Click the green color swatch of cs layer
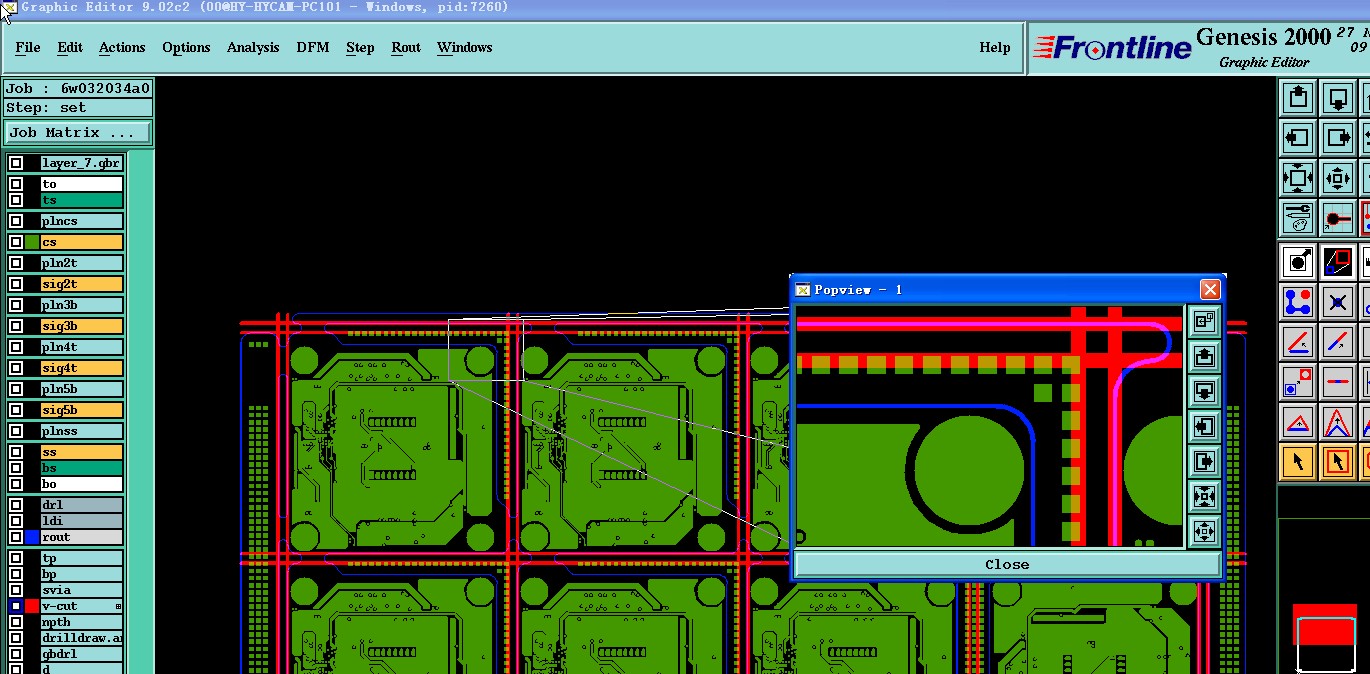1370x674 pixels. [33, 242]
